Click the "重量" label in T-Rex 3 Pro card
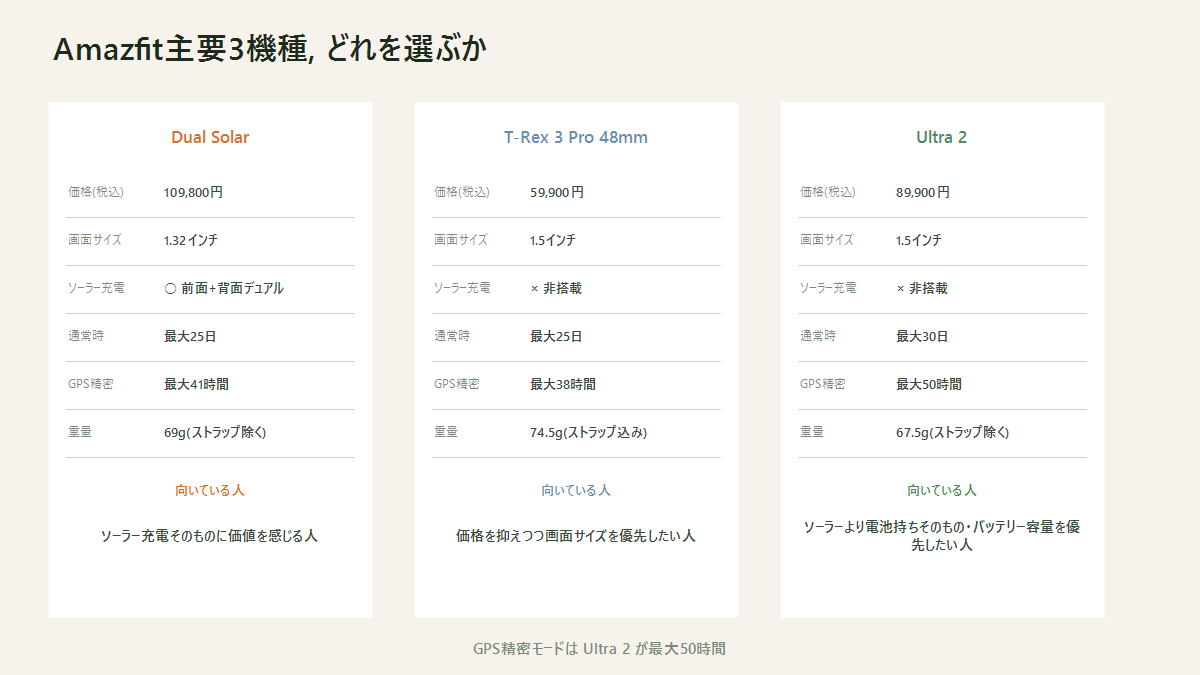This screenshot has width=1200, height=675. (x=446, y=432)
